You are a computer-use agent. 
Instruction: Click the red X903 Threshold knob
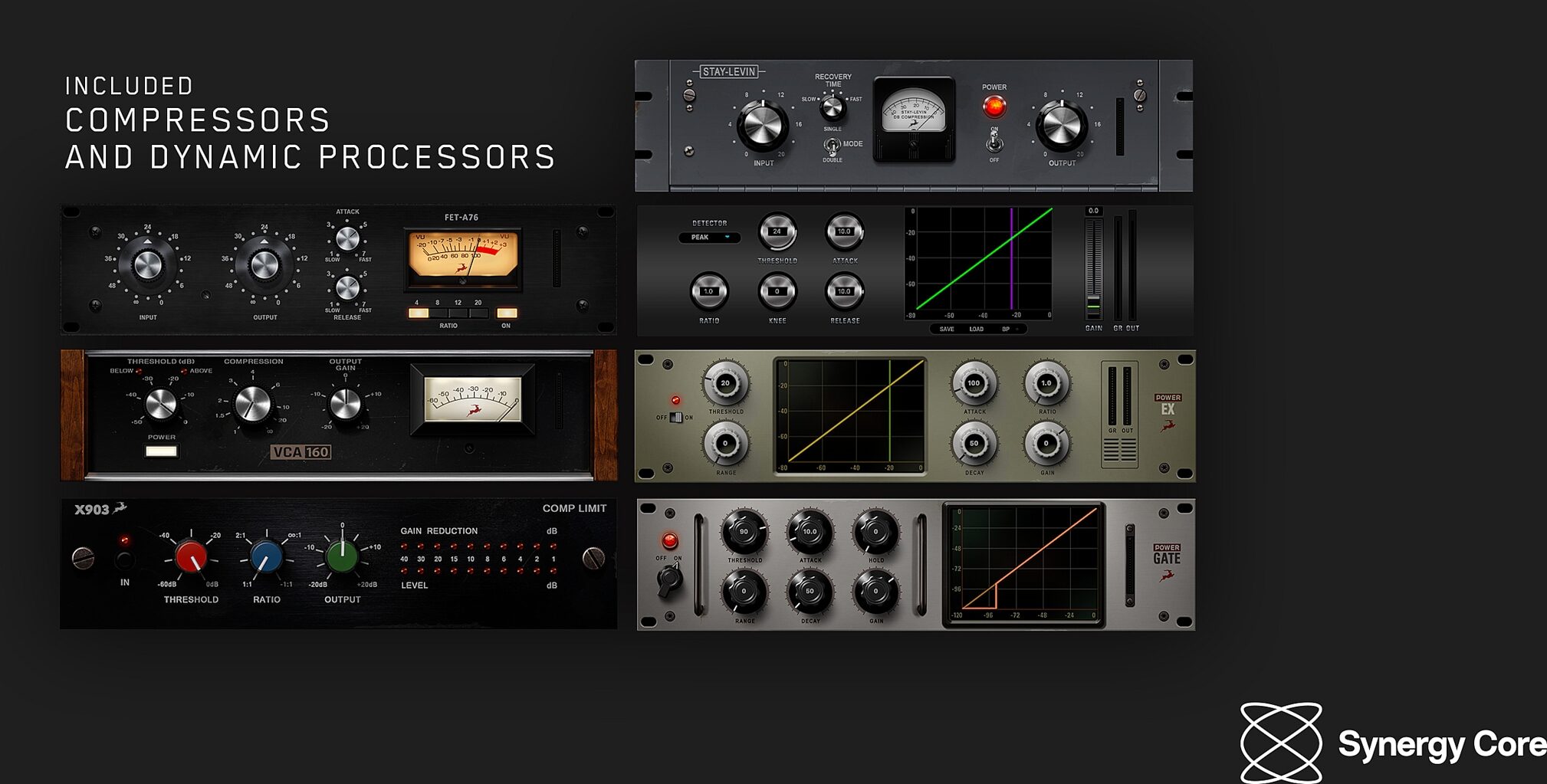[x=191, y=557]
